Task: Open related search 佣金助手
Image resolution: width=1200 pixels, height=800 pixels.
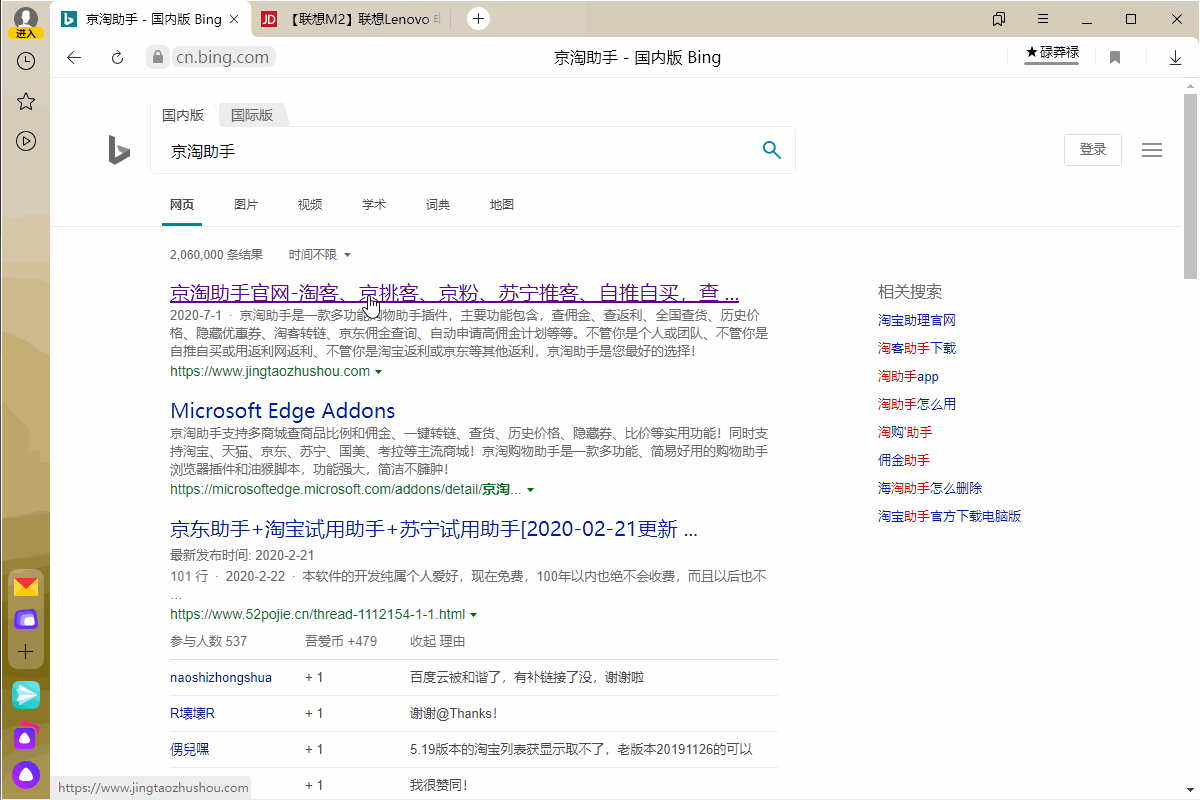Action: tap(904, 461)
